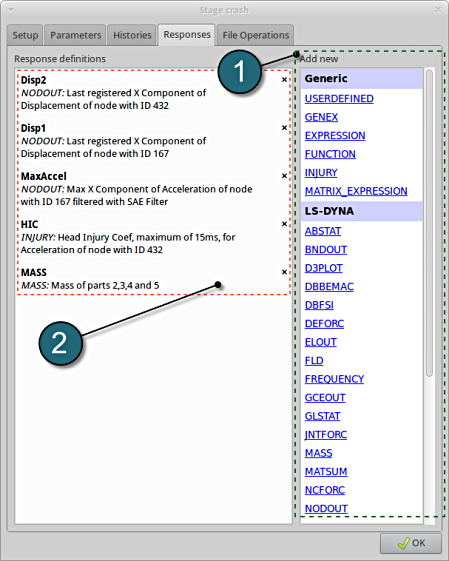
Task: Add a BNDOUT response
Action: tap(326, 250)
